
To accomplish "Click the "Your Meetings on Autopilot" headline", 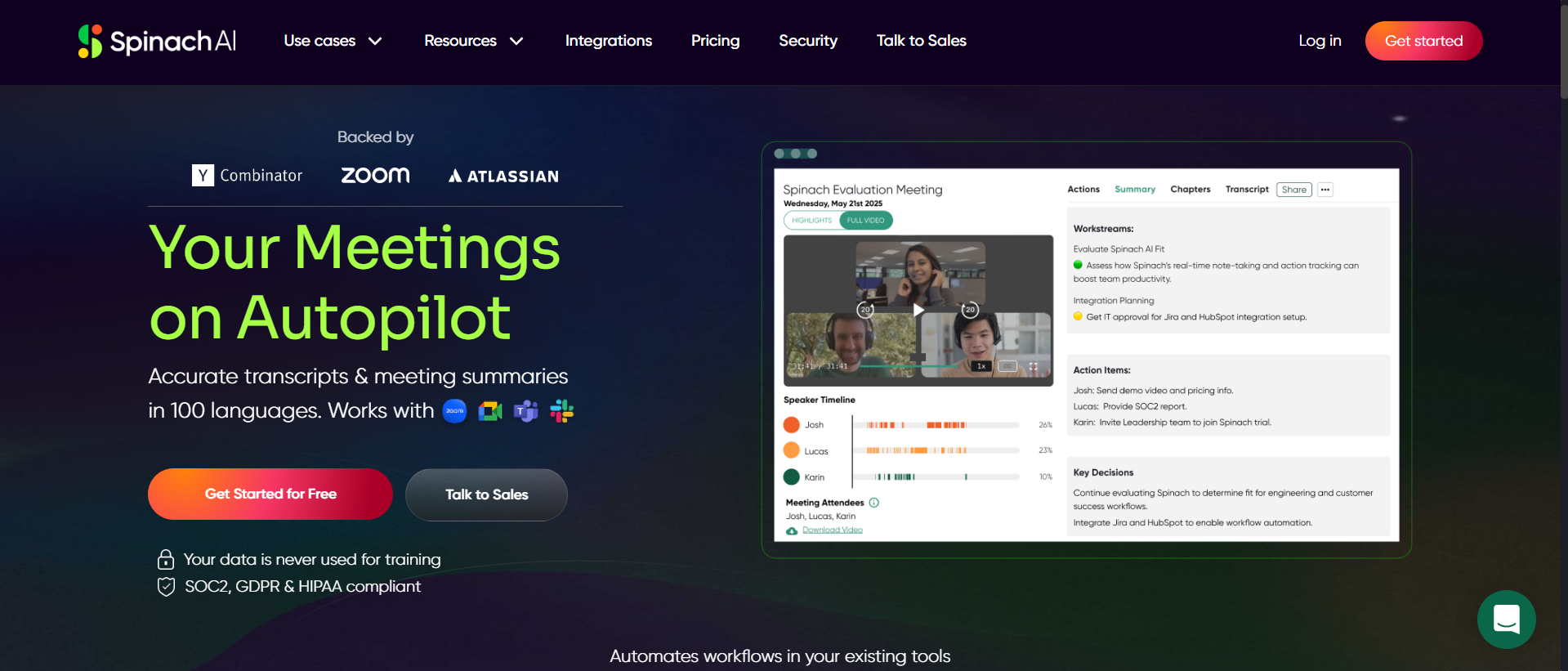I will [355, 282].
